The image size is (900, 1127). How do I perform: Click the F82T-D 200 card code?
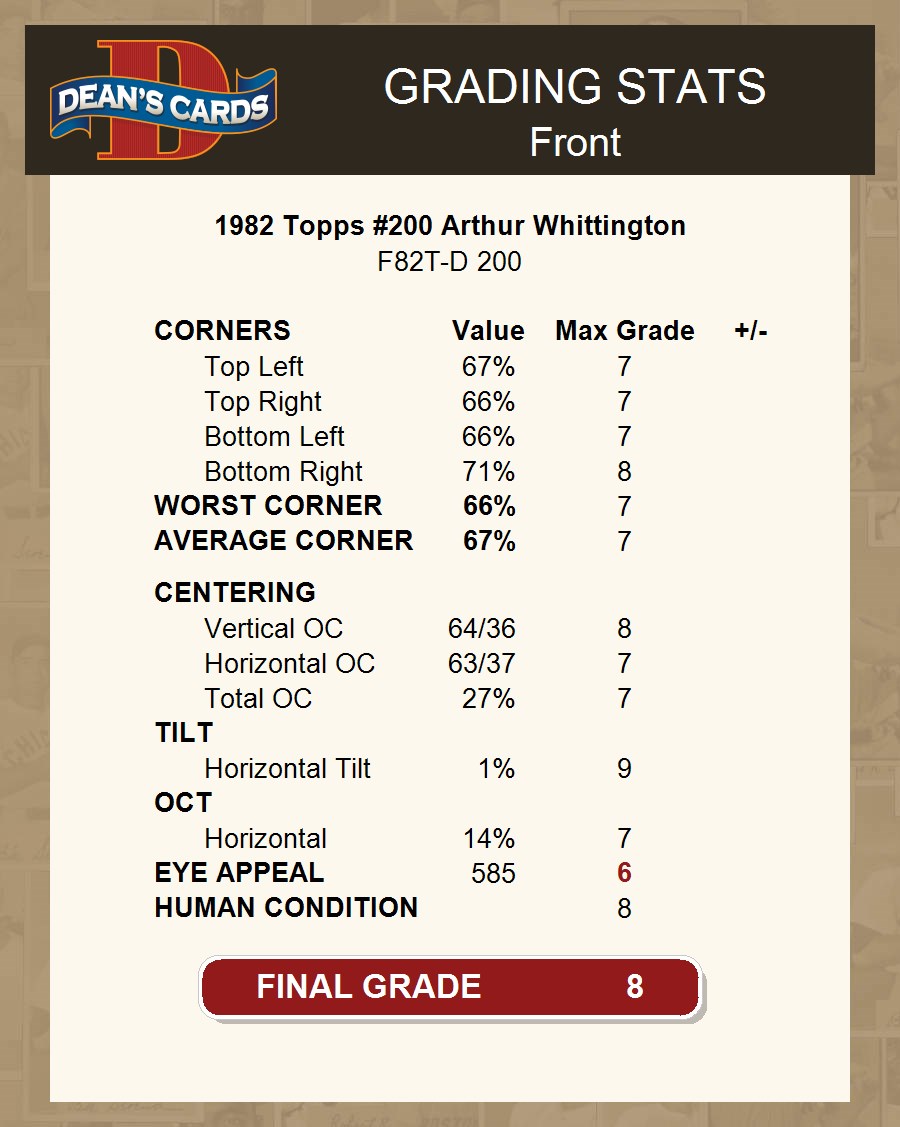450,262
